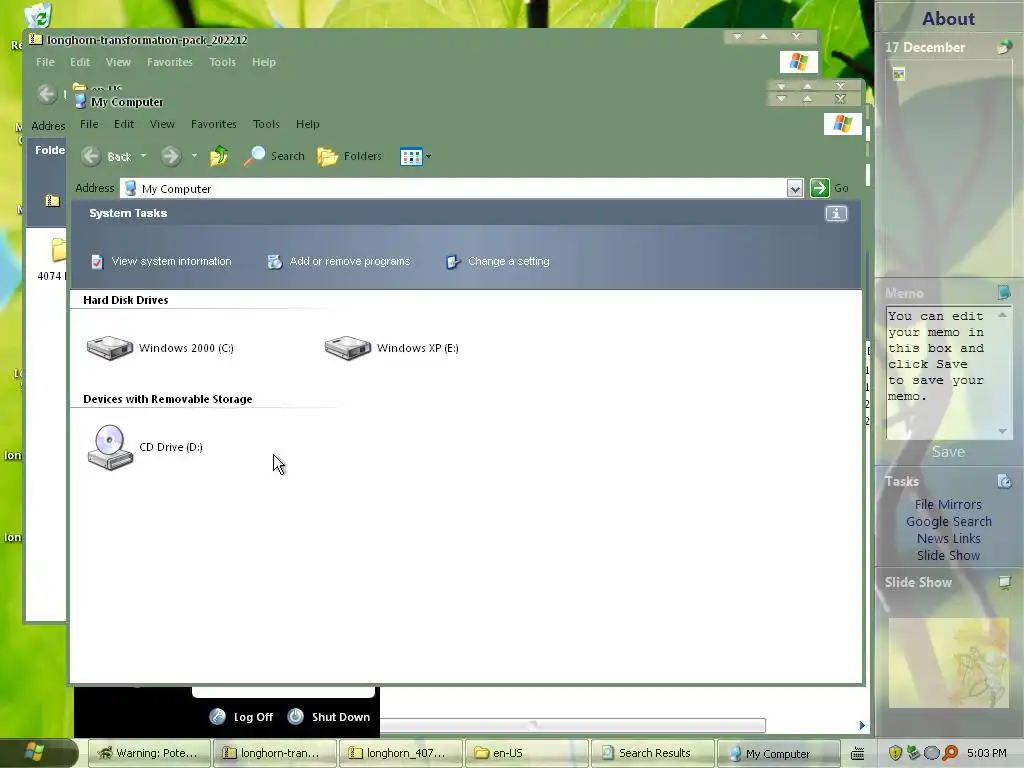Select Windows 2000 (C:) drive

pyautogui.click(x=161, y=348)
